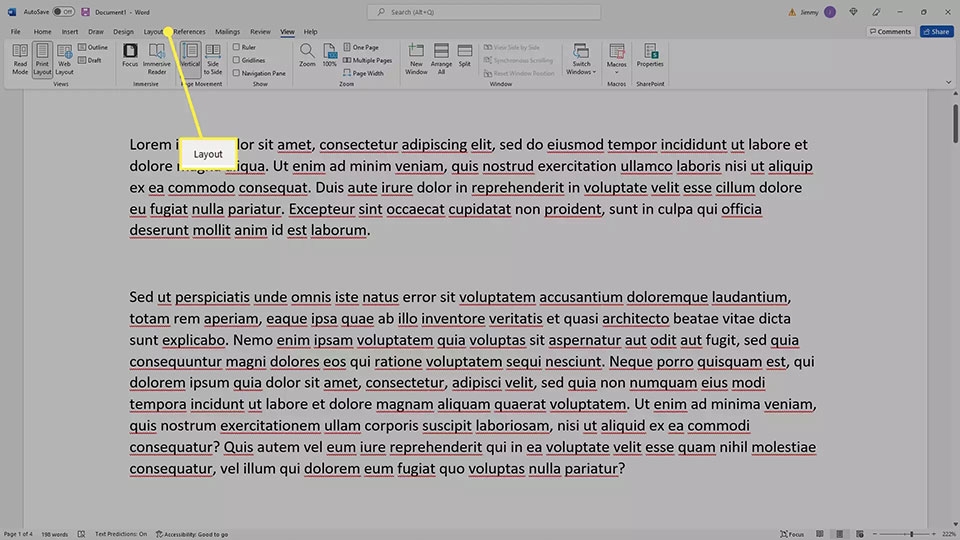Expand the Switch Windows dropdown
960x540 pixels.
pyautogui.click(x=581, y=59)
